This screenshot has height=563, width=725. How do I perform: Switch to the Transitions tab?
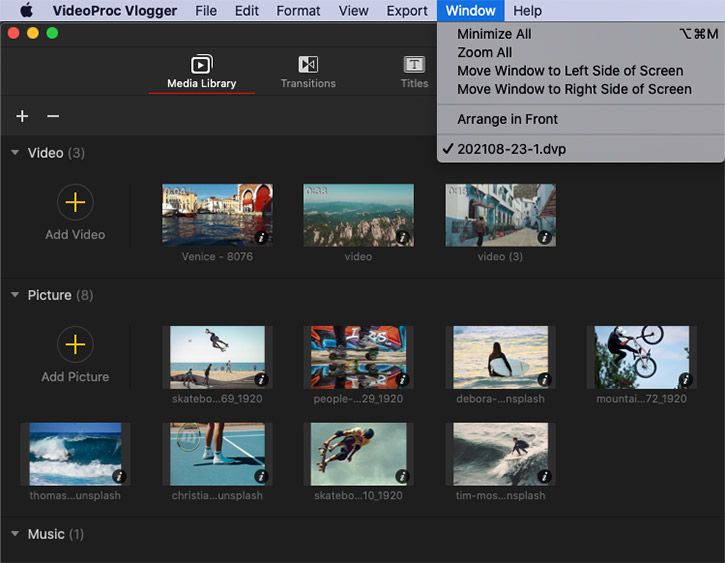click(x=308, y=71)
